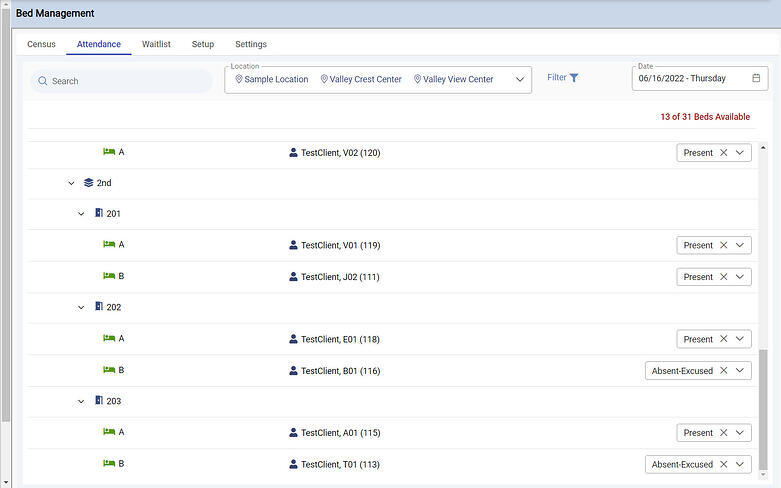Click the room 202 door icon
This screenshot has height=488, width=781.
99,306
